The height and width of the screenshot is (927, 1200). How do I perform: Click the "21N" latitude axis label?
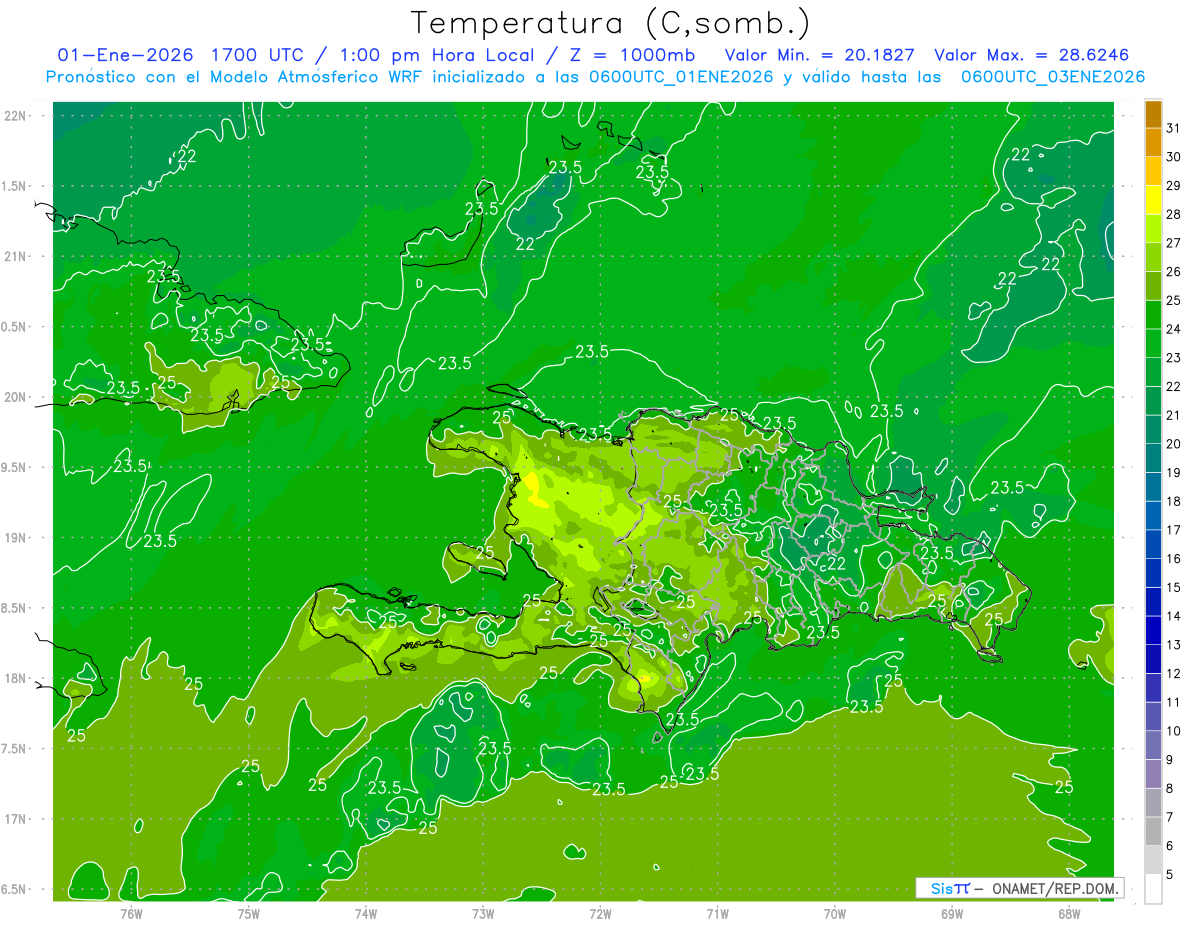tap(16, 256)
